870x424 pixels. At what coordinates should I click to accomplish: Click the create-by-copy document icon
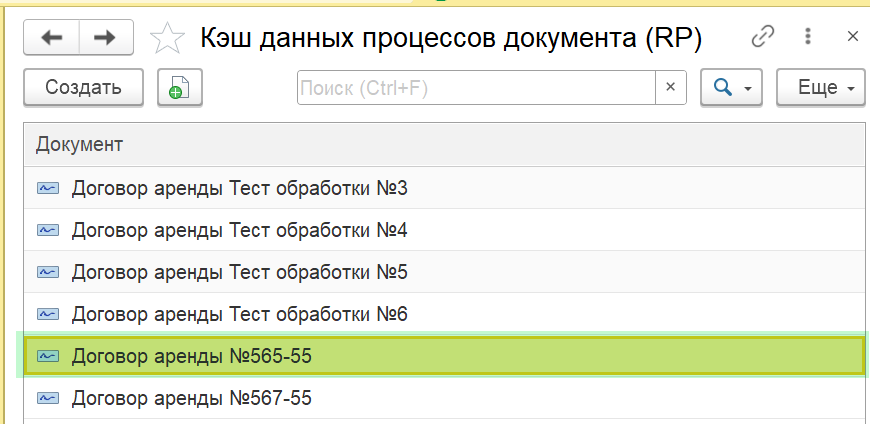click(180, 87)
